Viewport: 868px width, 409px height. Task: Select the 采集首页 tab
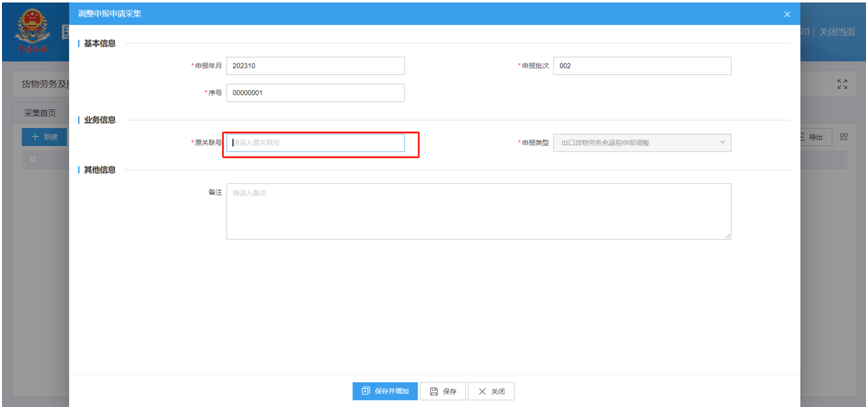(40, 113)
